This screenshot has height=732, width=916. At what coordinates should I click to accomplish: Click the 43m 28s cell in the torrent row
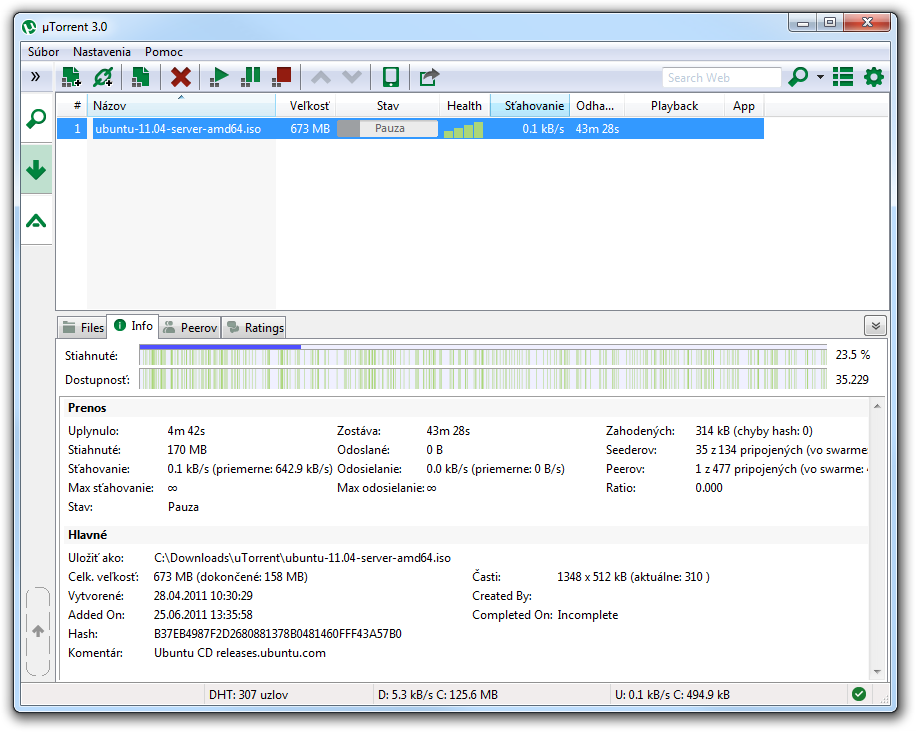597,129
